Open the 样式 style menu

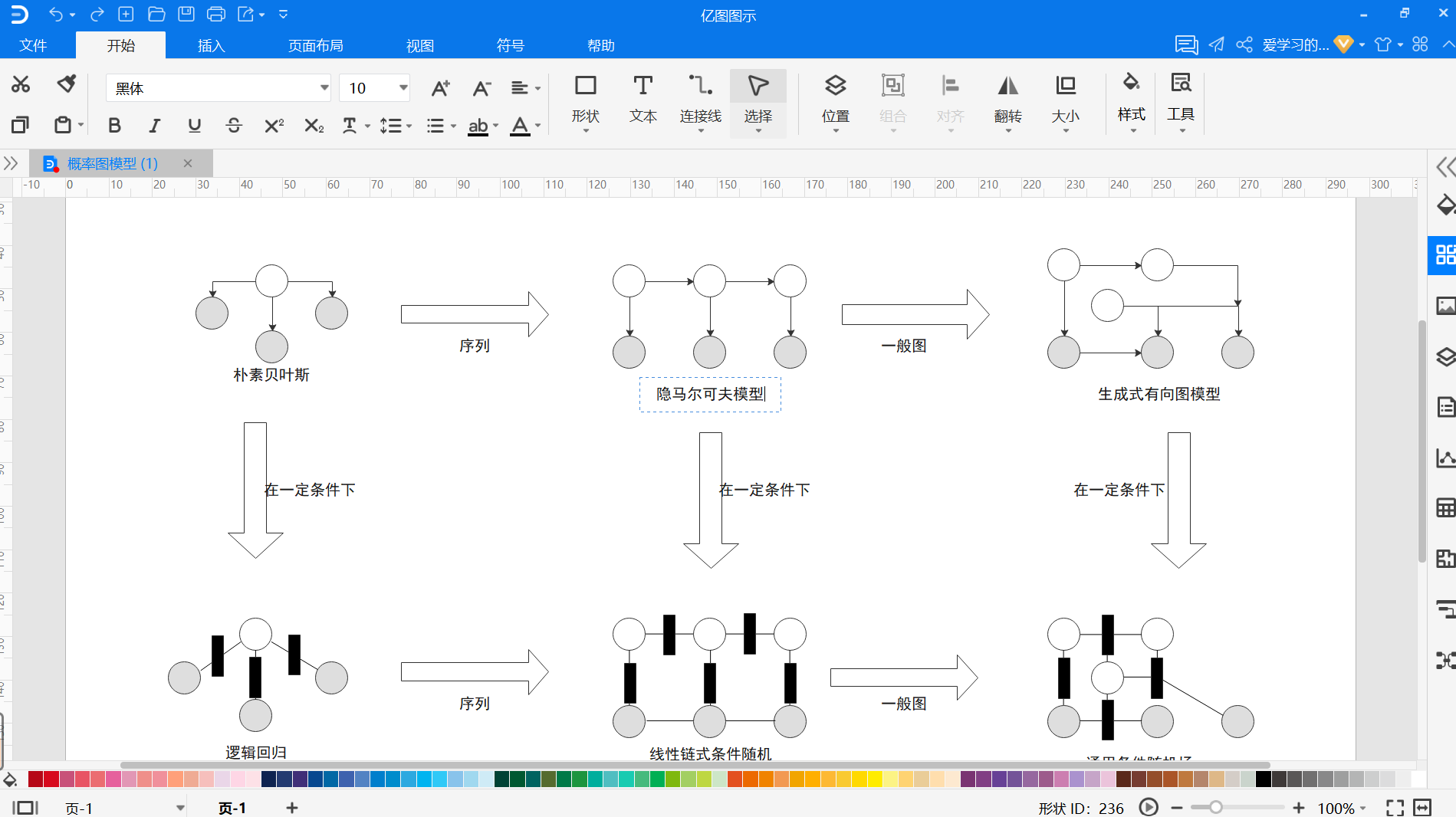(1131, 101)
